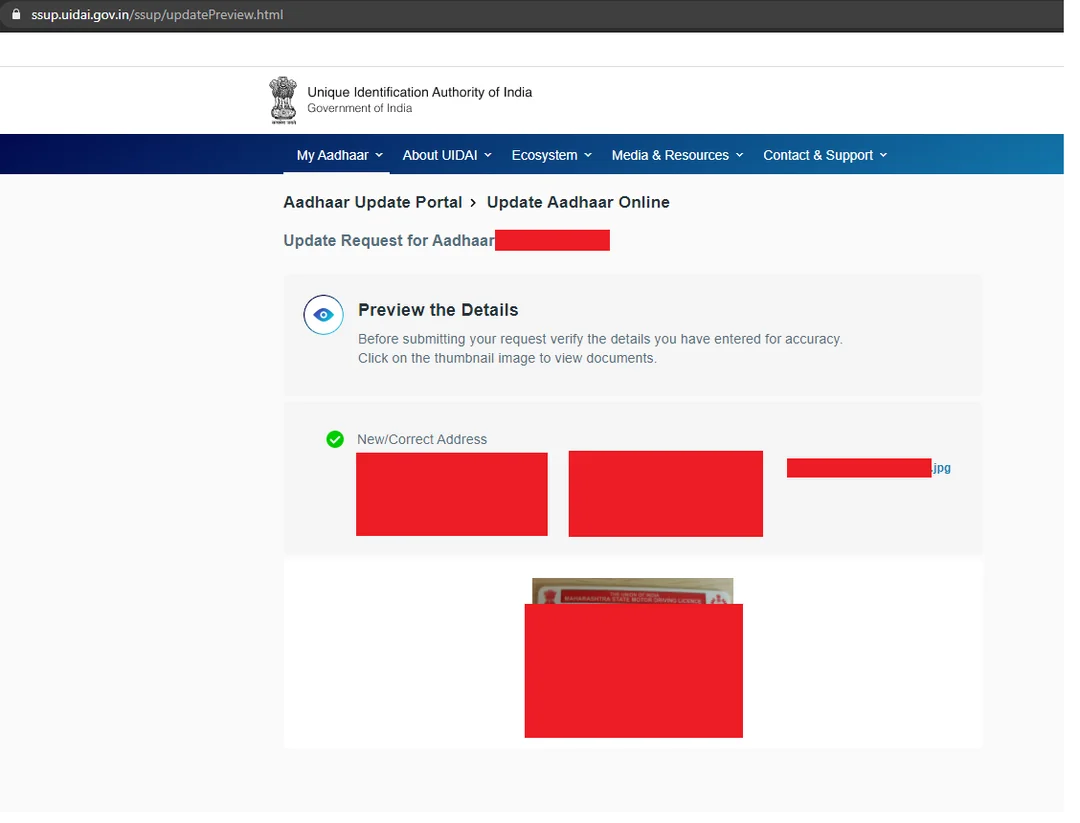This screenshot has height=823, width=1080.
Task: Click the eye icon beside Preview the Details
Action: (322, 314)
